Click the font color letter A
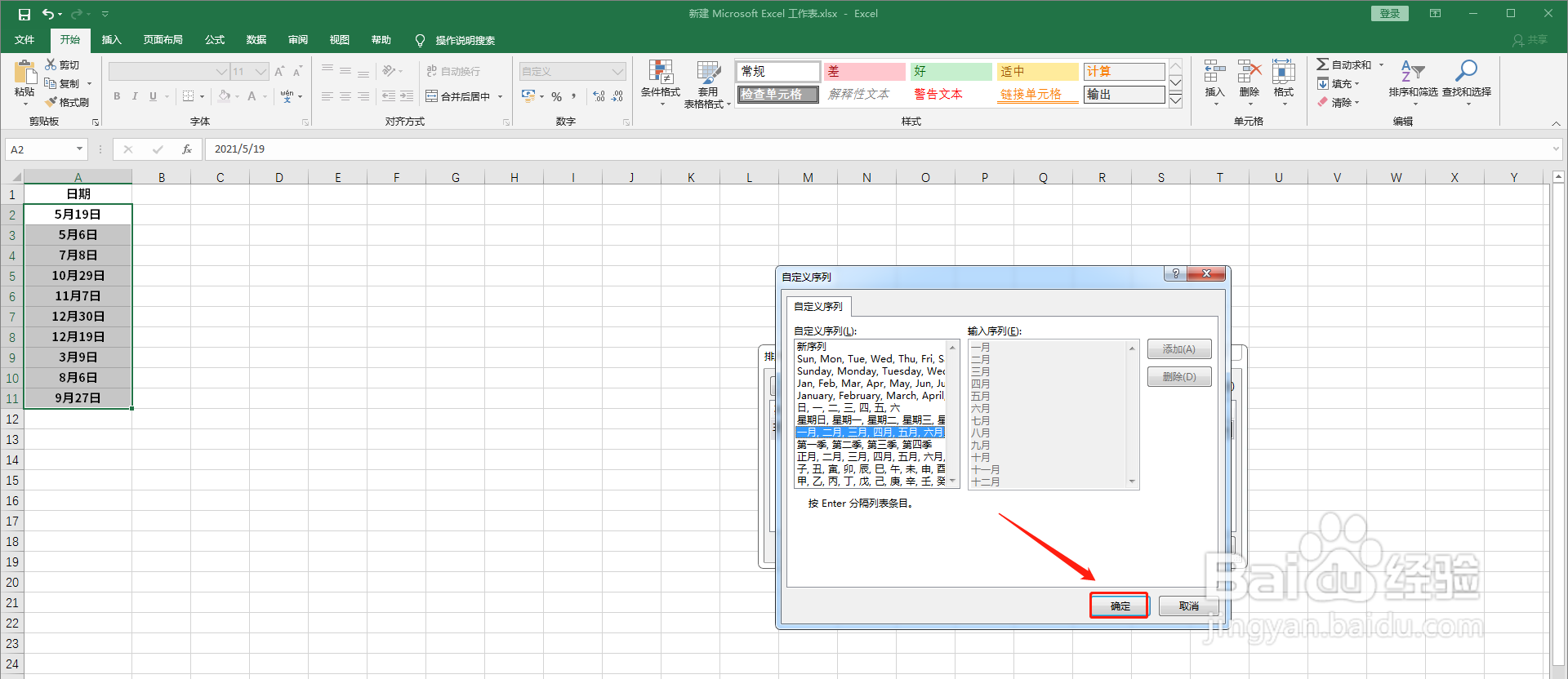The height and width of the screenshot is (679, 1568). [252, 96]
